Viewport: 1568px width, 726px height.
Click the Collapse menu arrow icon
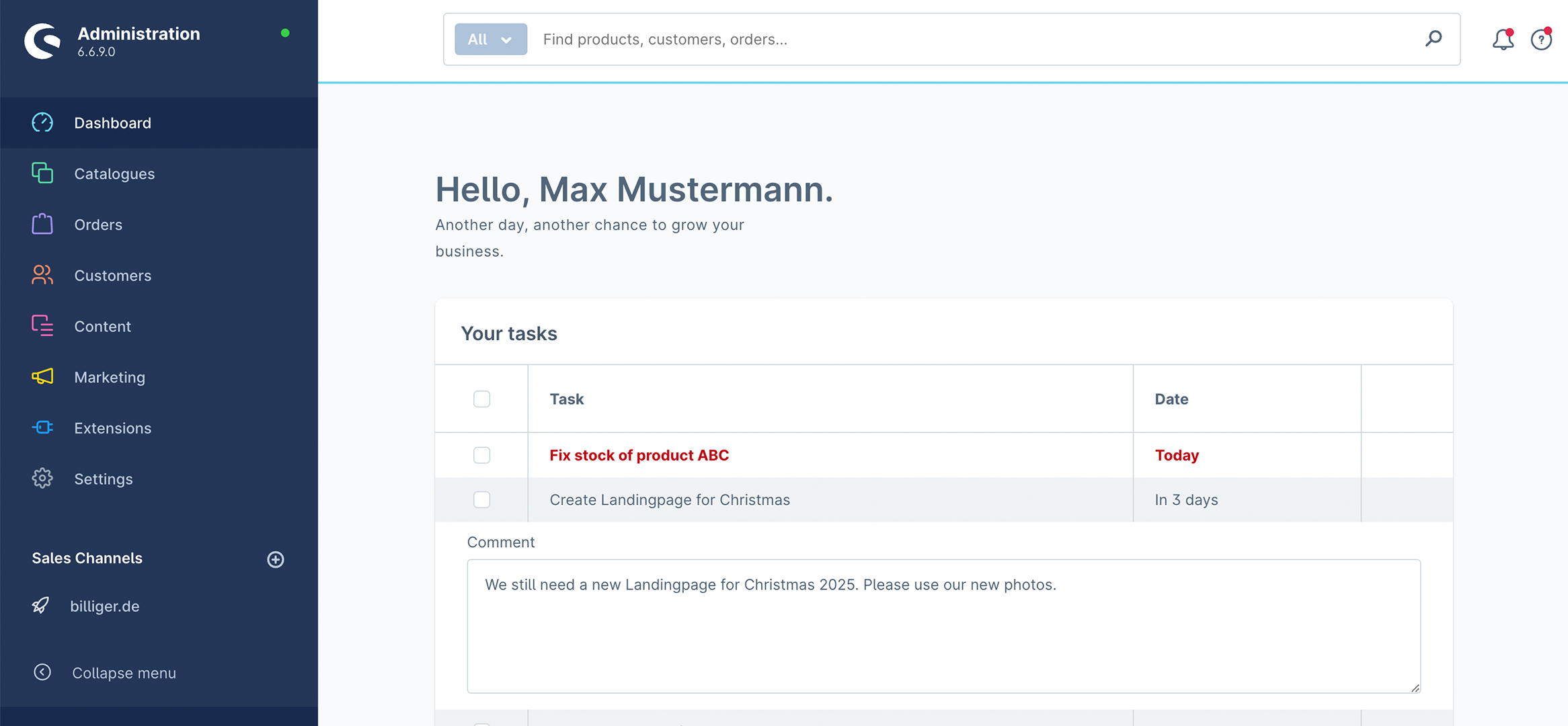point(42,672)
